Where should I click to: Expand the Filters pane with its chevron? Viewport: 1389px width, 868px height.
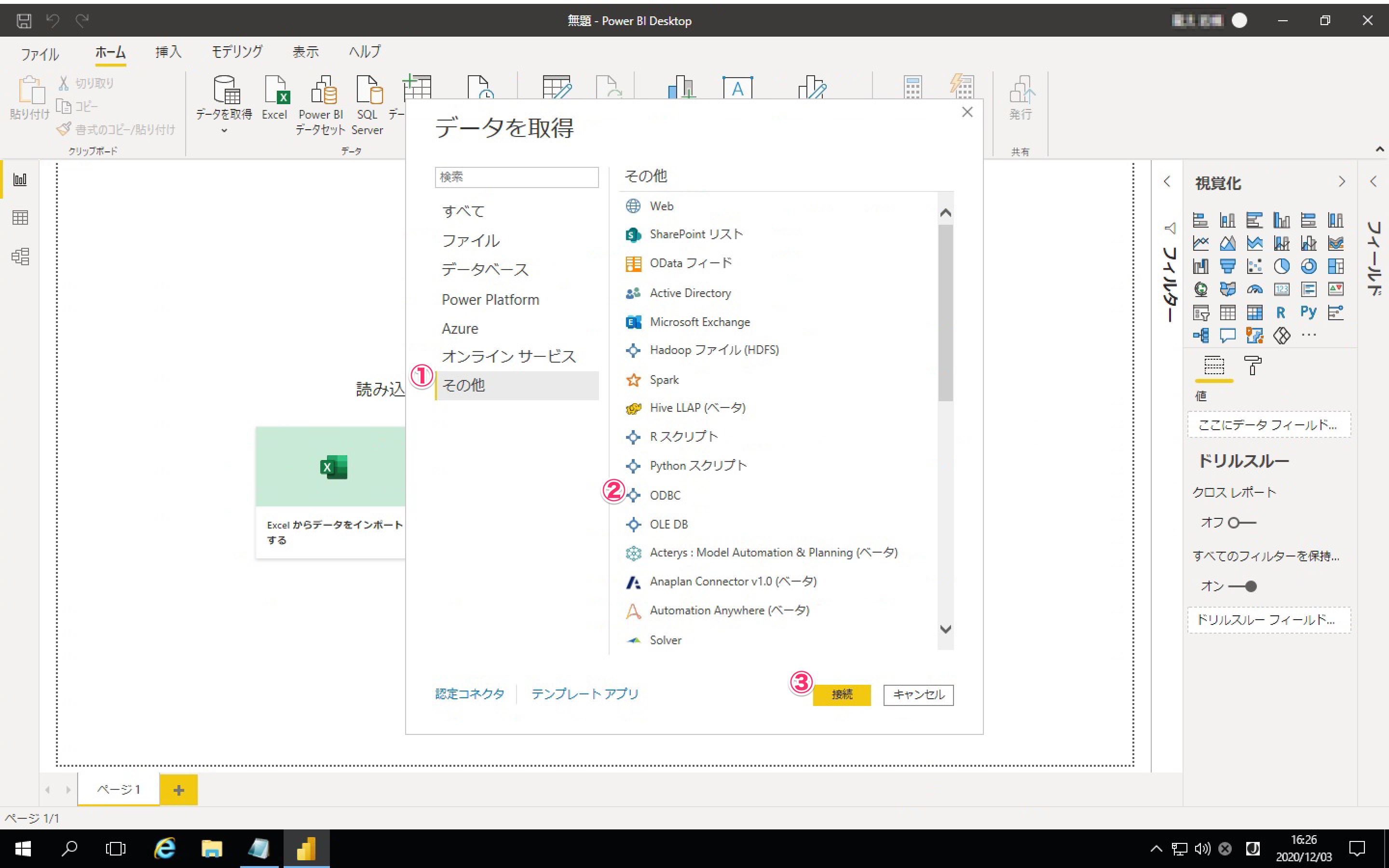tap(1167, 182)
